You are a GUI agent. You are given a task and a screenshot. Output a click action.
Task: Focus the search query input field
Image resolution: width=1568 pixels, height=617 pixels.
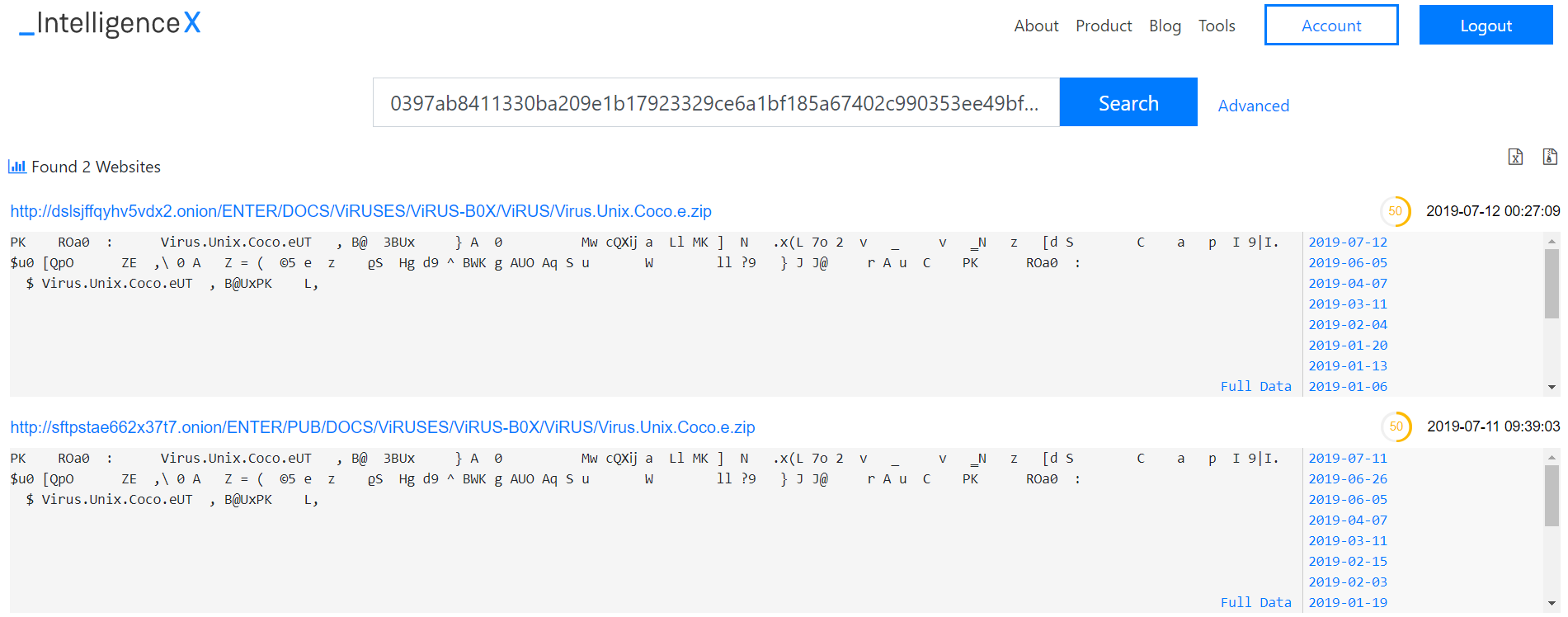[x=715, y=102]
